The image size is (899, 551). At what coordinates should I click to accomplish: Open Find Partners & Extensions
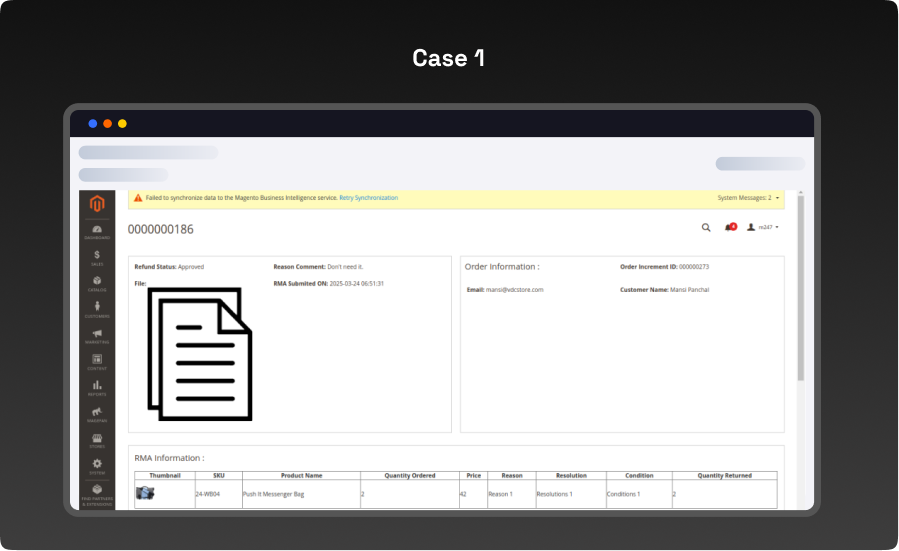97,492
